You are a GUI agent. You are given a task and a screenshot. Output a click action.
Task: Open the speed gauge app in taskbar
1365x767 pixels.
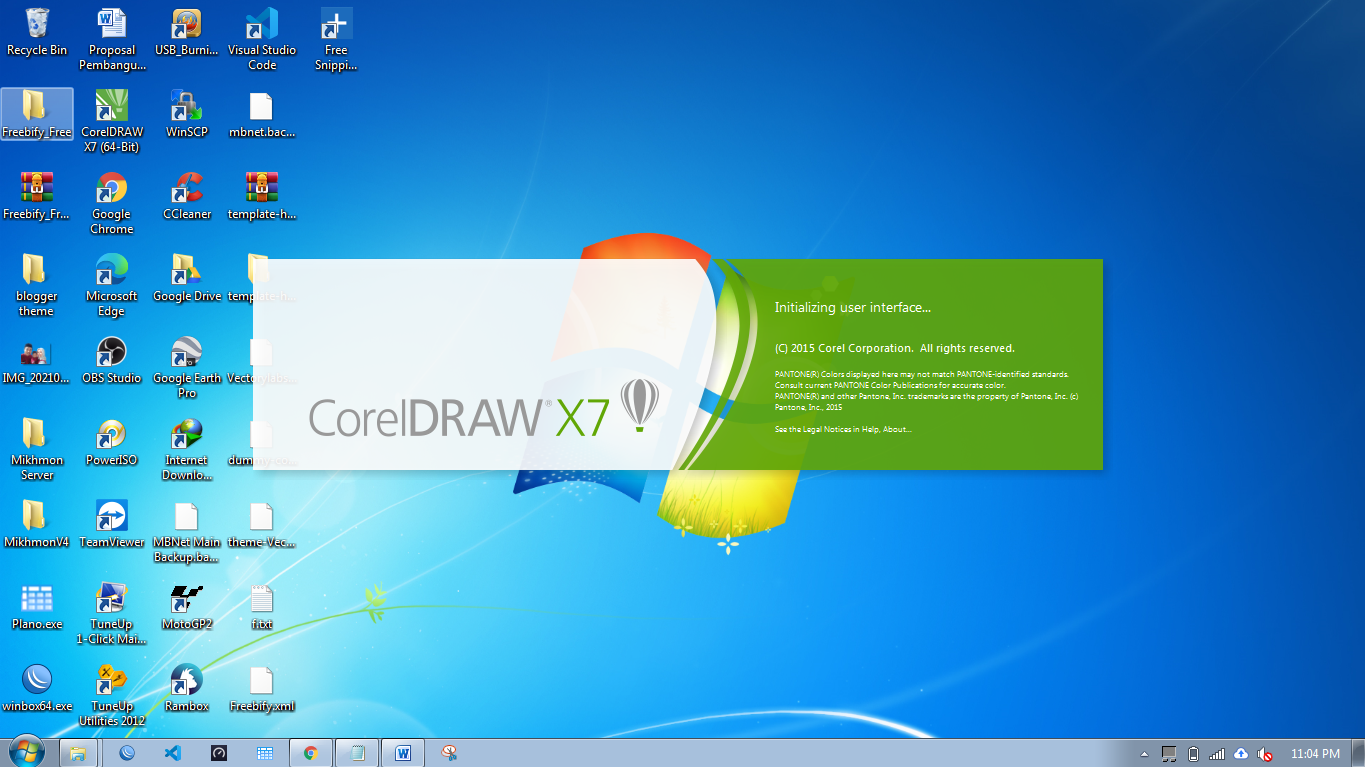click(219, 753)
